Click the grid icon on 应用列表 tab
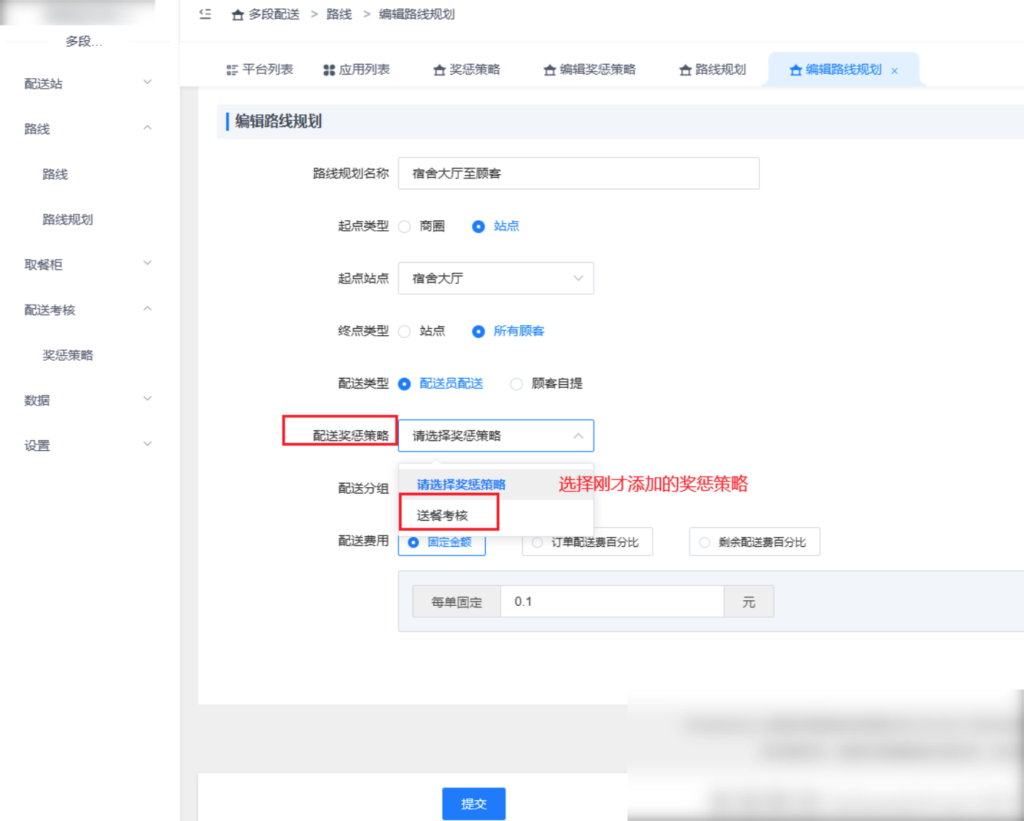Screen dimensions: 1024x821 (327, 71)
